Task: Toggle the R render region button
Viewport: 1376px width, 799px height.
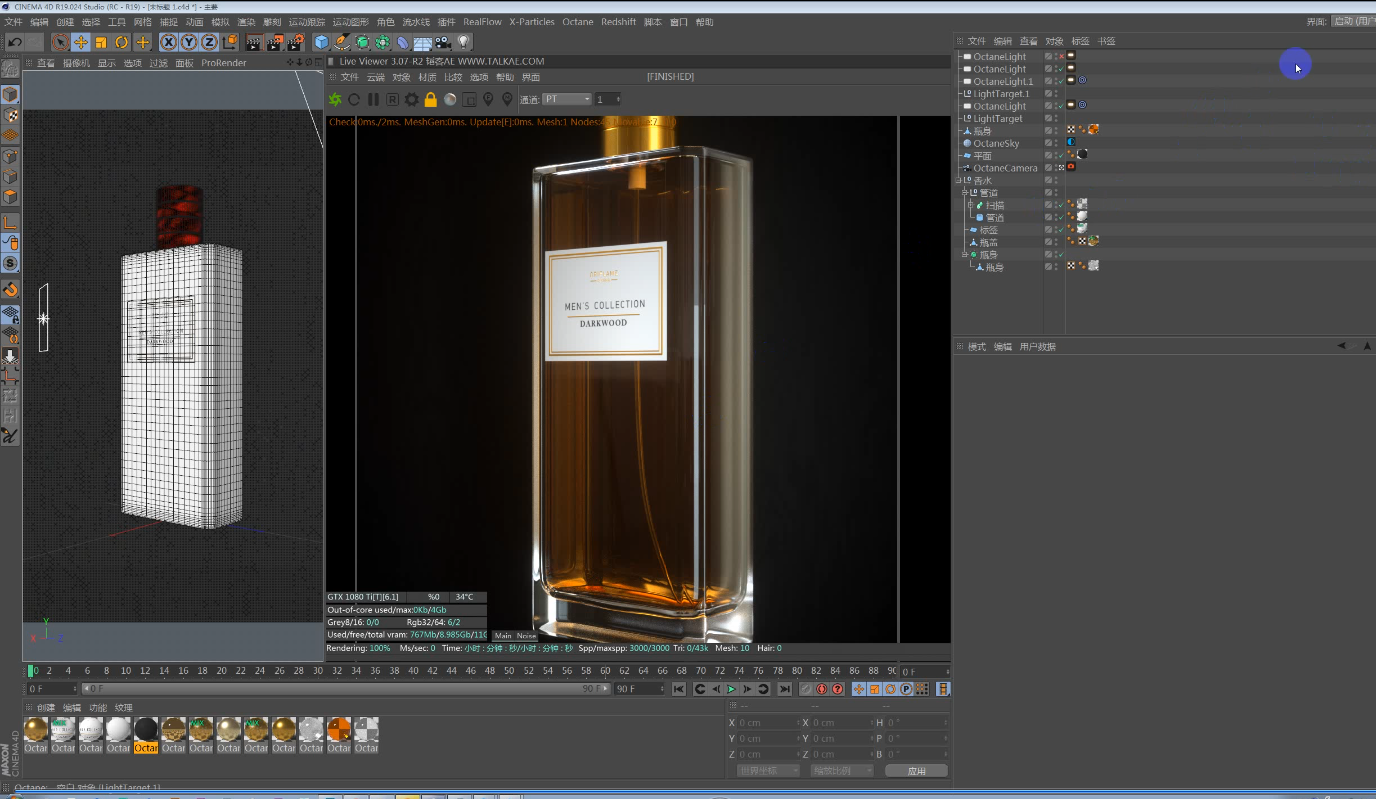Action: (392, 99)
